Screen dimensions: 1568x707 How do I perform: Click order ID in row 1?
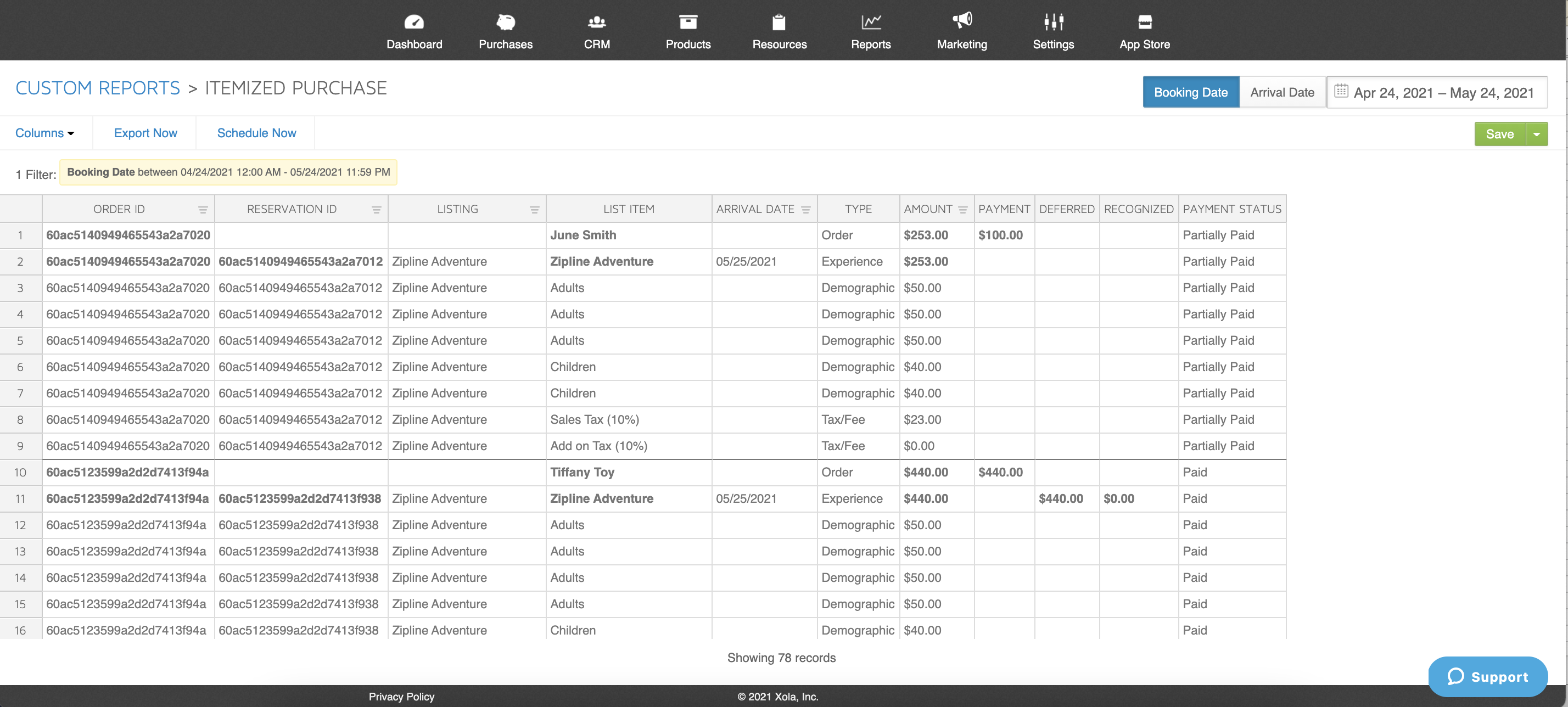pos(128,235)
